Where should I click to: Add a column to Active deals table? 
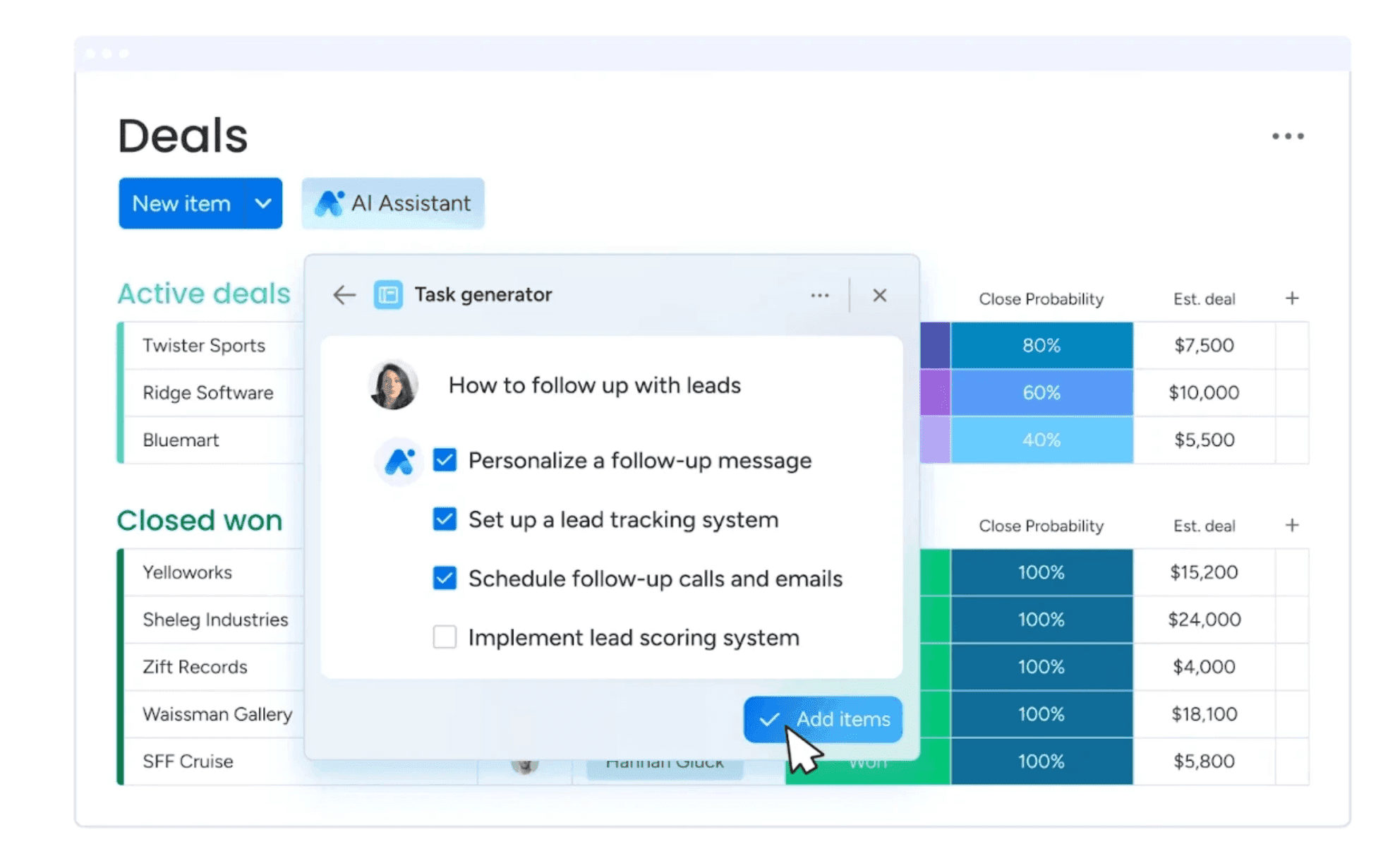[x=1292, y=299]
